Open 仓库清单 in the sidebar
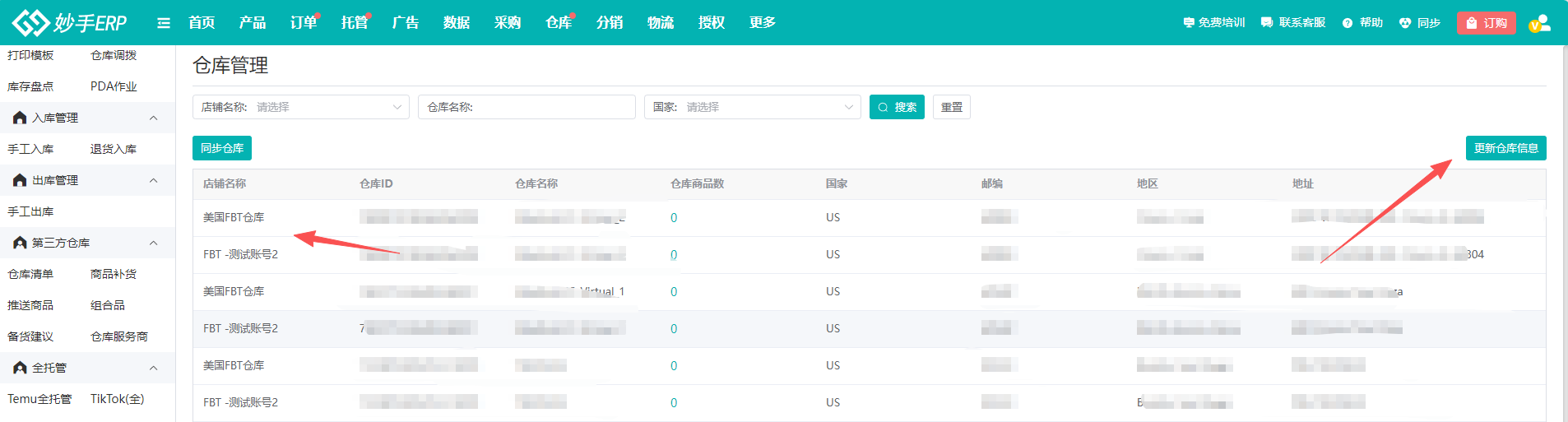 coord(30,274)
